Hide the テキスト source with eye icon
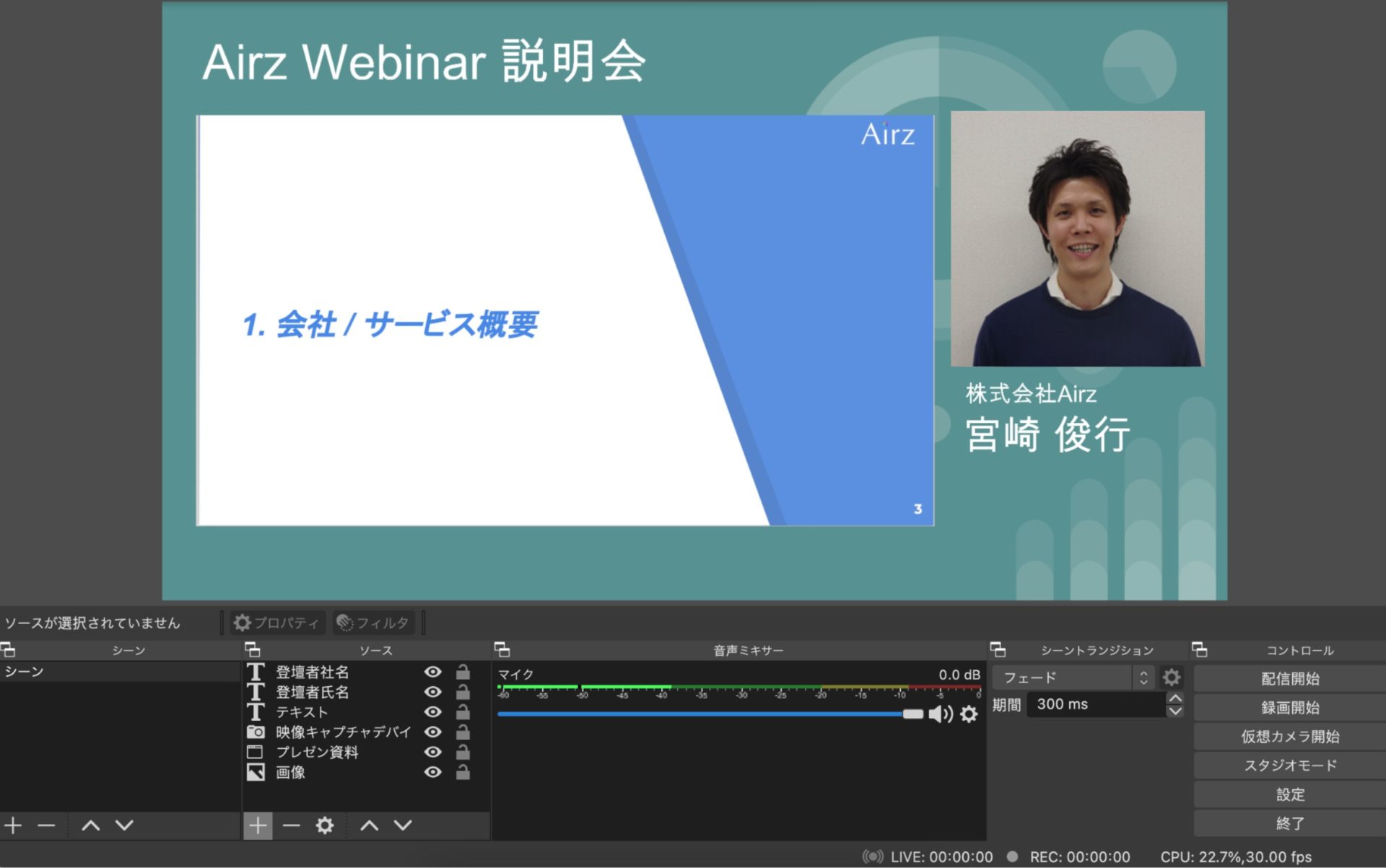1386x868 pixels. [x=432, y=712]
